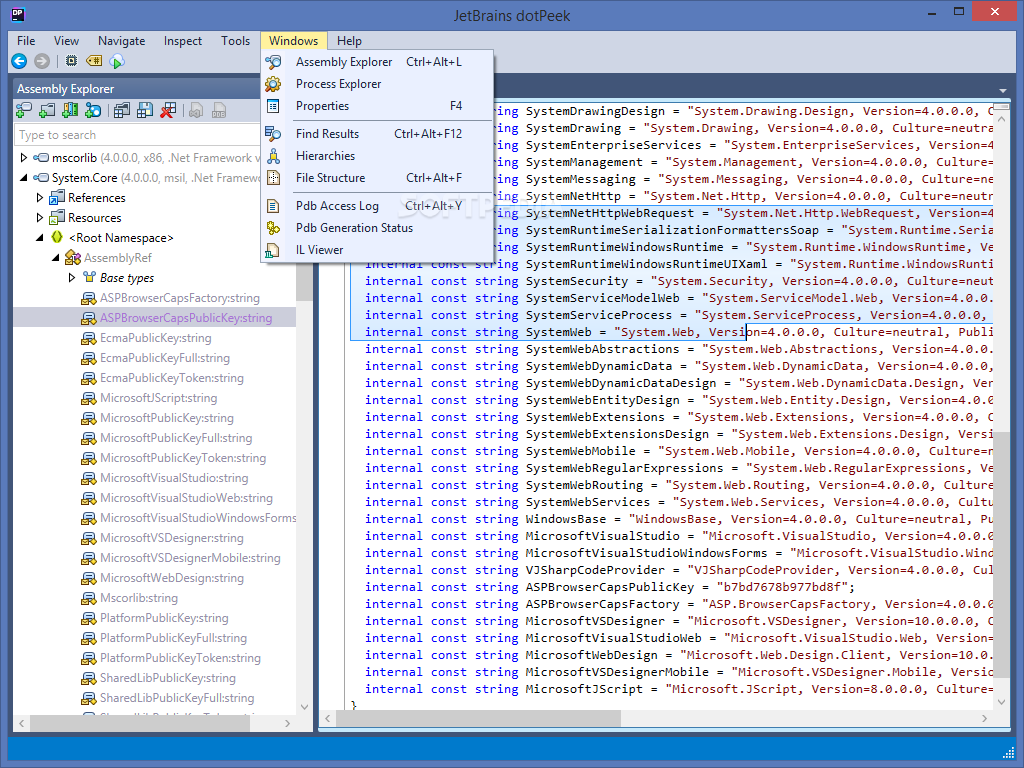
Task: Click the AssemblyRef class icon
Action: pos(72,258)
